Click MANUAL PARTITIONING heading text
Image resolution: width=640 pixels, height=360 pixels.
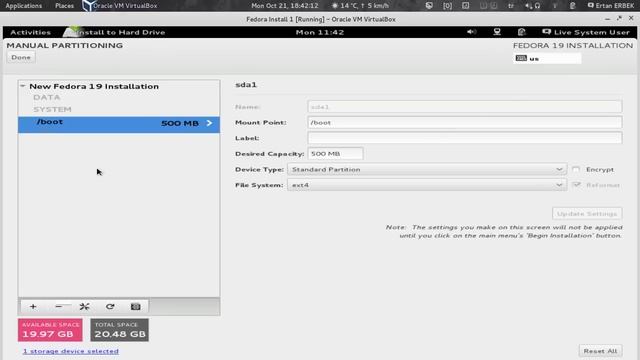click(64, 45)
